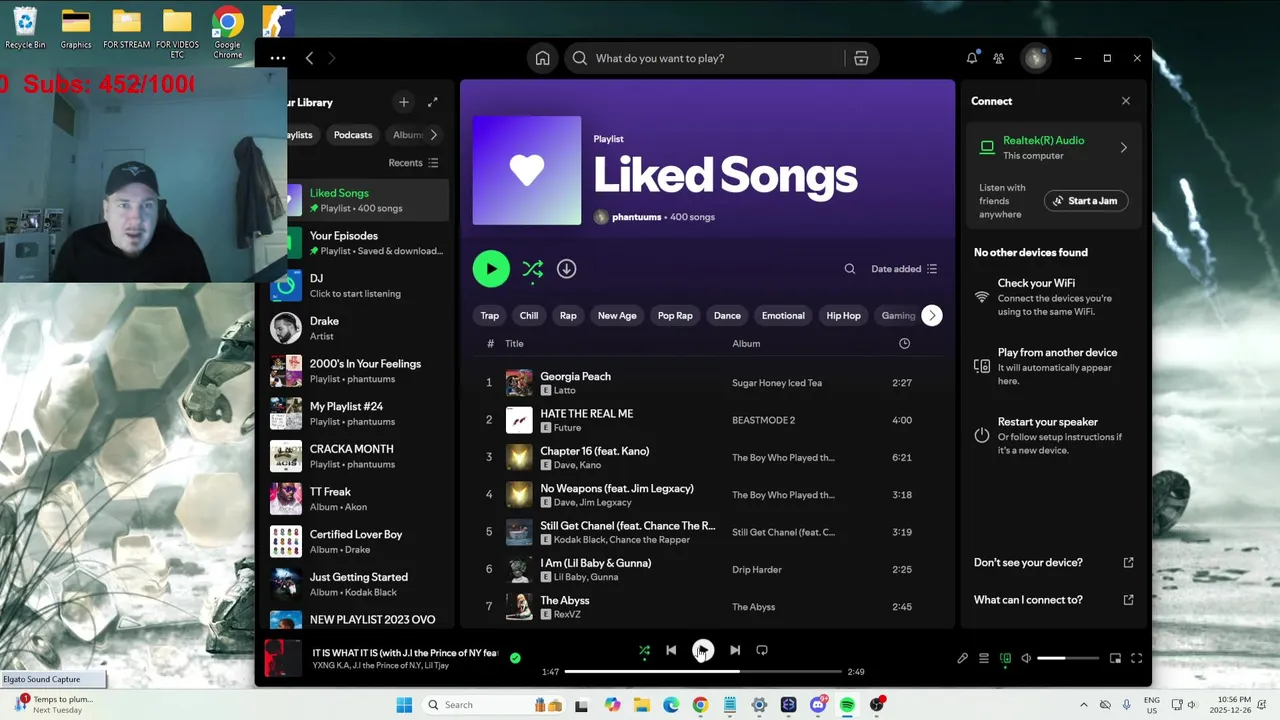The image size is (1280, 720).
Task: Enter full screen player view
Action: (x=1137, y=658)
